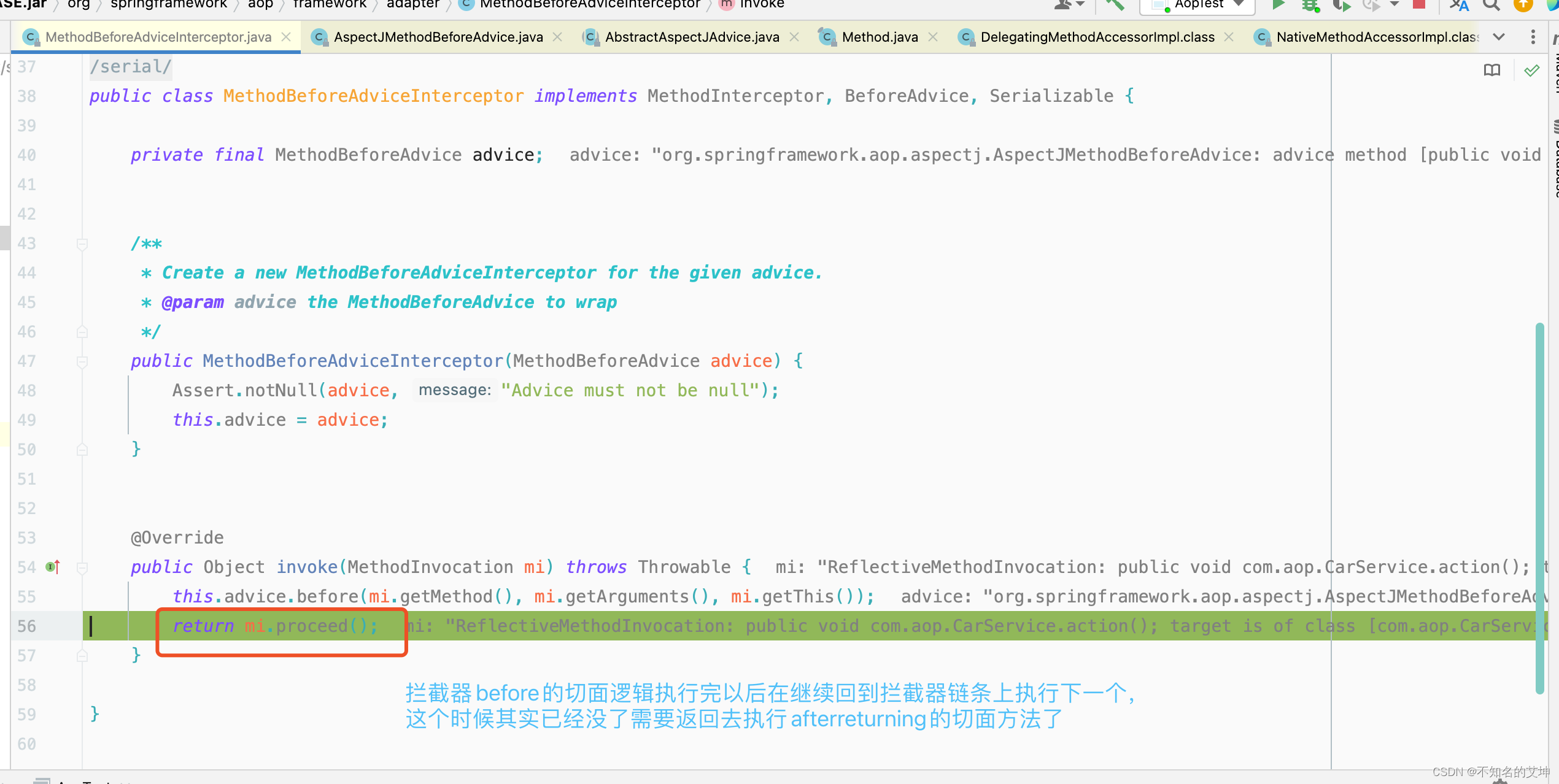Debug AopTest with the bug icon

pyautogui.click(x=1310, y=5)
